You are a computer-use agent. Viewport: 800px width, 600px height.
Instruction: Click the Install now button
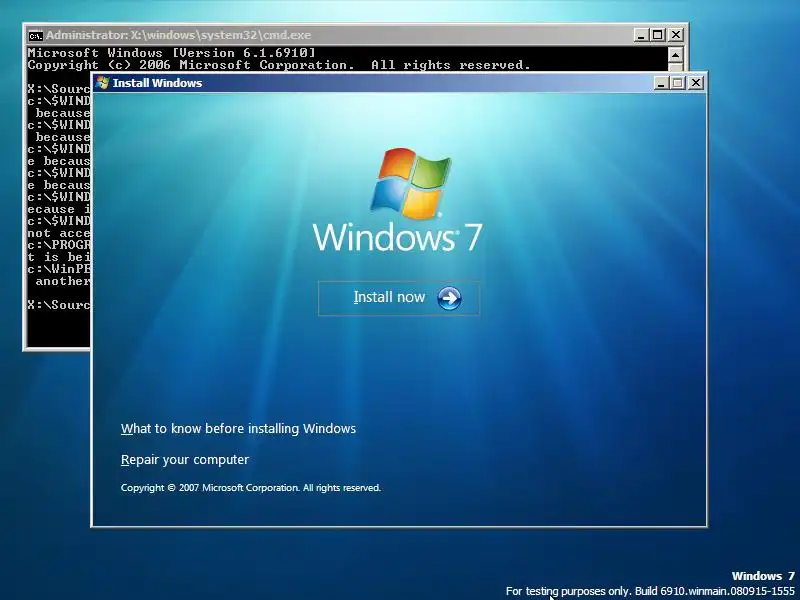[398, 298]
